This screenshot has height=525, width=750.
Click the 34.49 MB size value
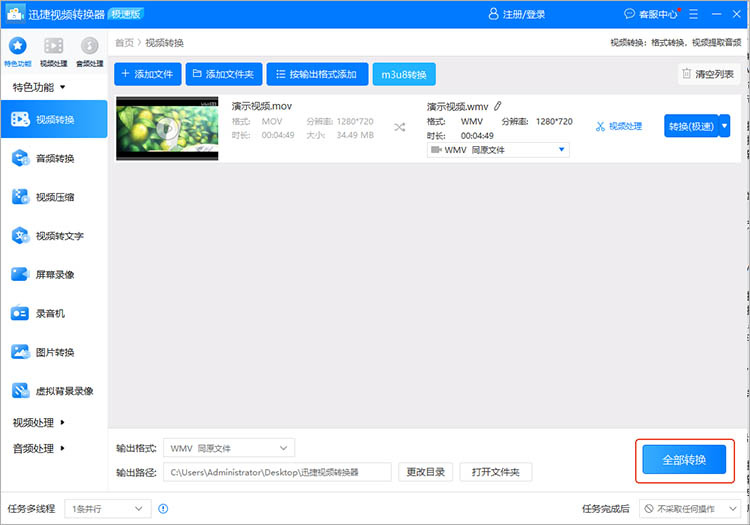(355, 135)
